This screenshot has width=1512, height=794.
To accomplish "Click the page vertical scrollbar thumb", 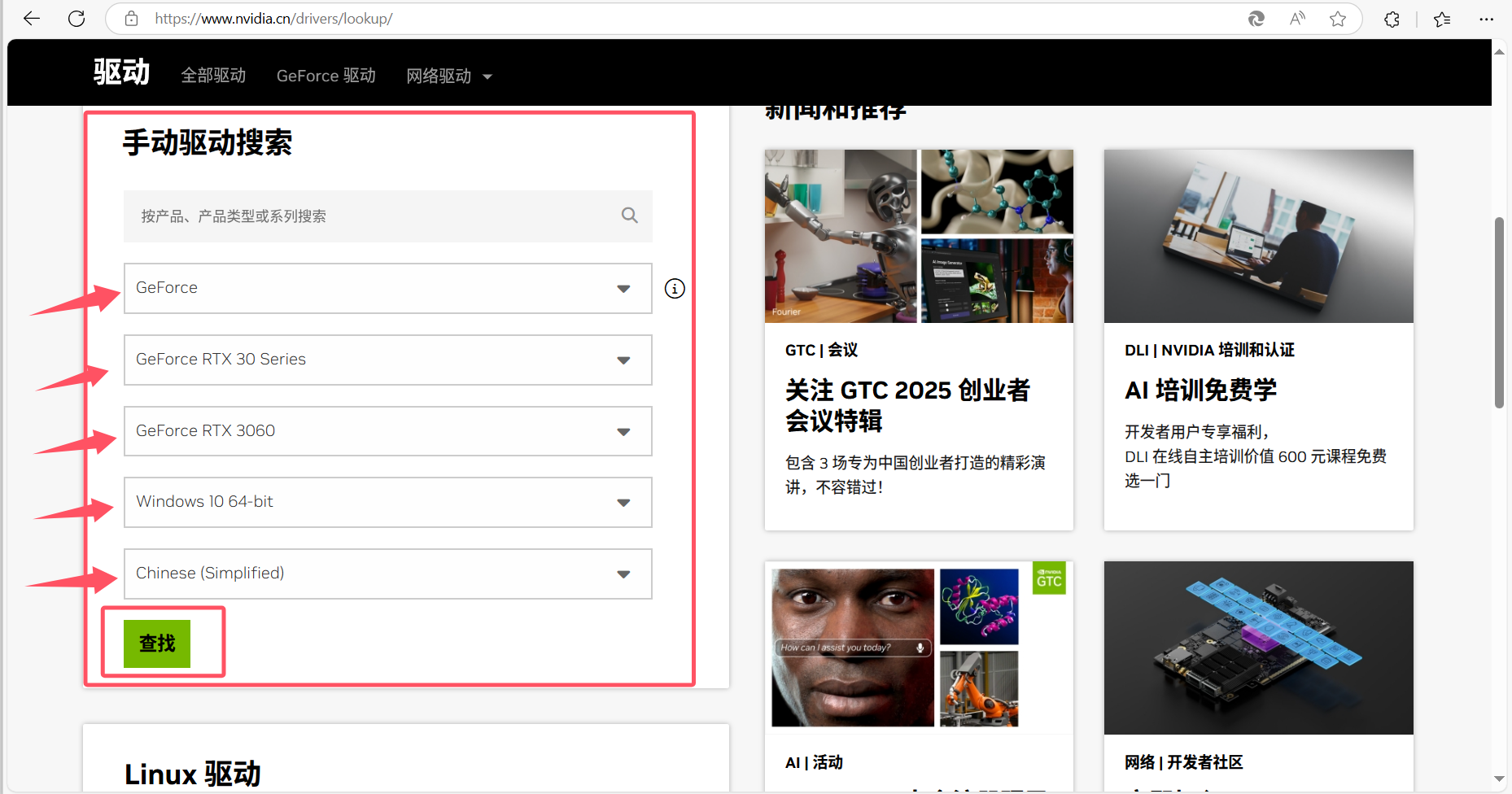I will tap(1499, 312).
